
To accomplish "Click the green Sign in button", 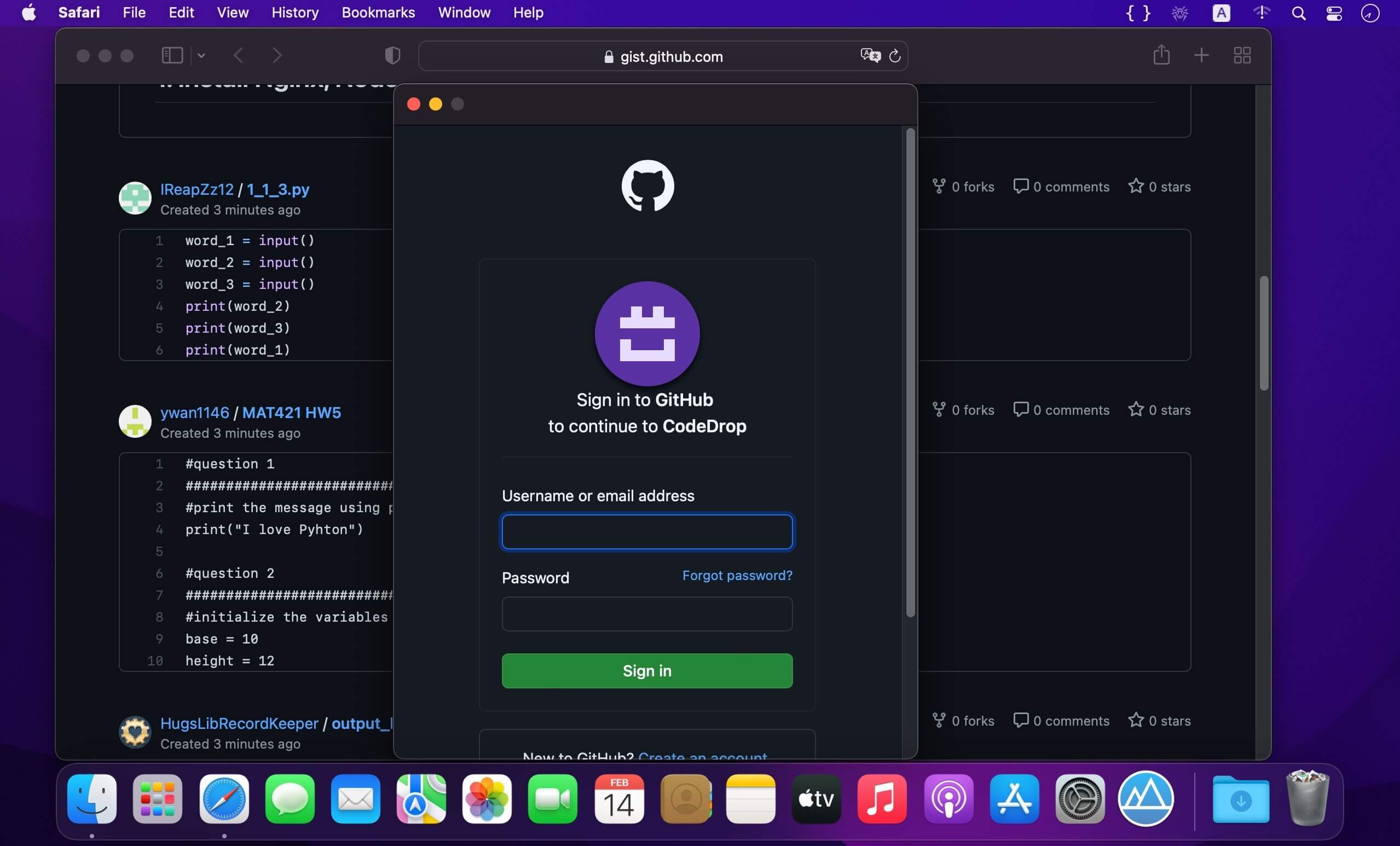I will (647, 670).
